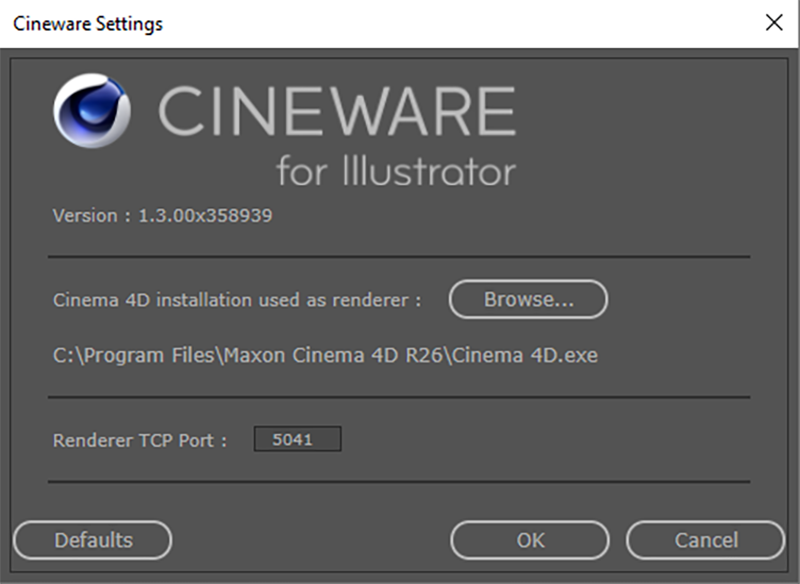Click the 'Cinema 4D installation used as renderer' label
The width and height of the screenshot is (800, 584).
[x=237, y=300]
